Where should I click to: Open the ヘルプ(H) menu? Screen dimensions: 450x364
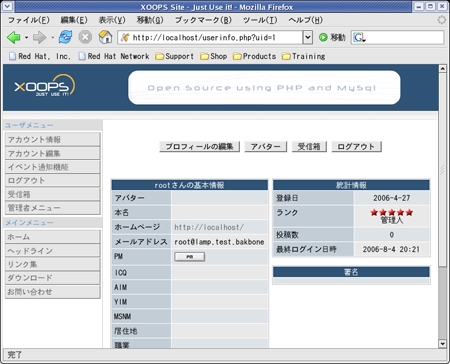point(305,20)
